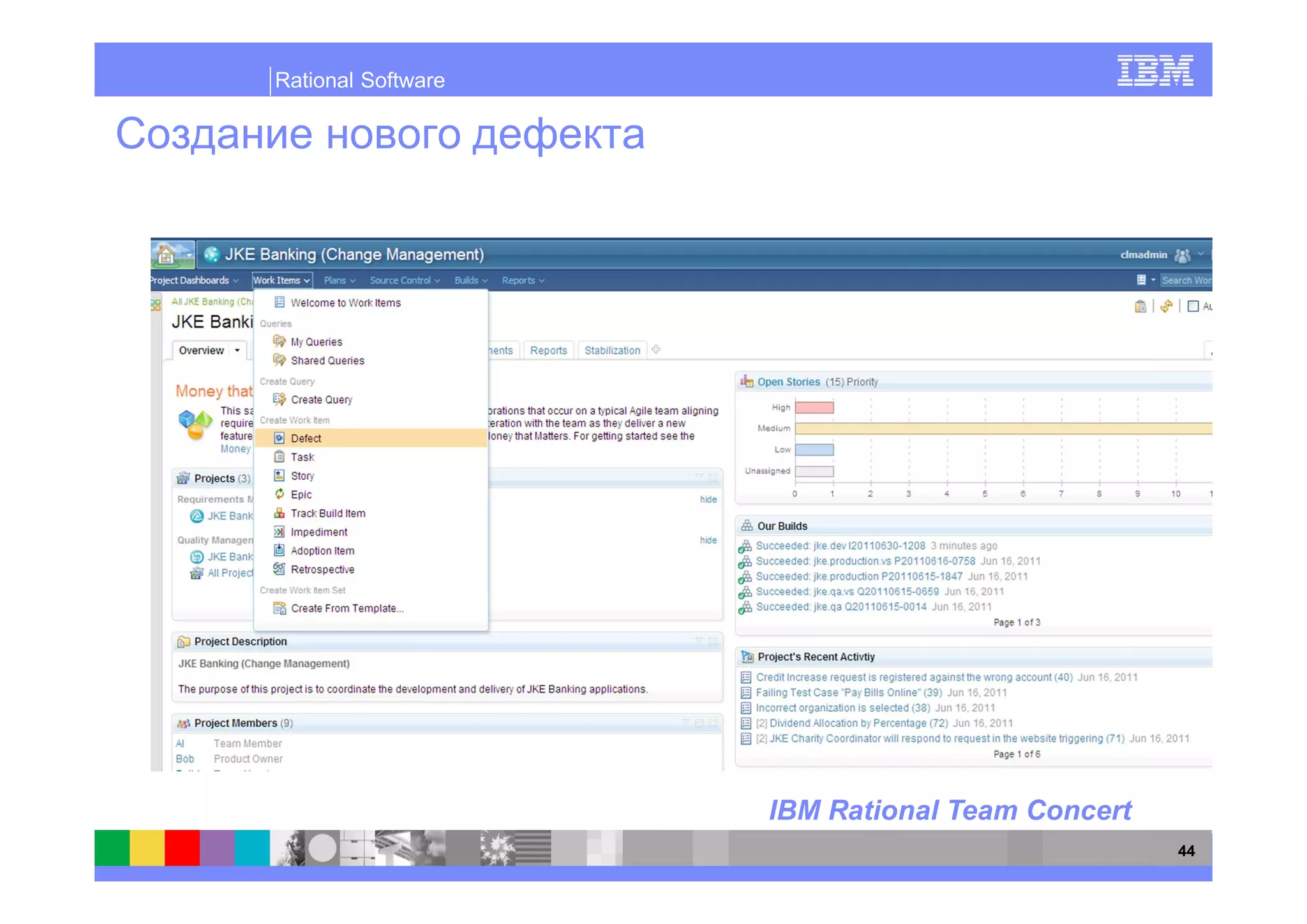Open Incorrect organization is selected (38) link
Screen dimensions: 1307x924
coord(843,708)
